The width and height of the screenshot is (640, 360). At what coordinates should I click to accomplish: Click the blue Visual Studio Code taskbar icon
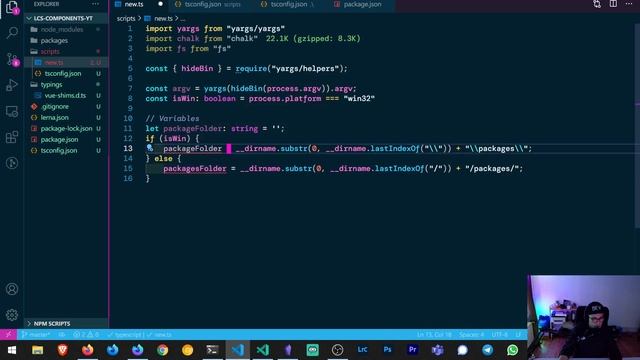pyautogui.click(x=238, y=350)
